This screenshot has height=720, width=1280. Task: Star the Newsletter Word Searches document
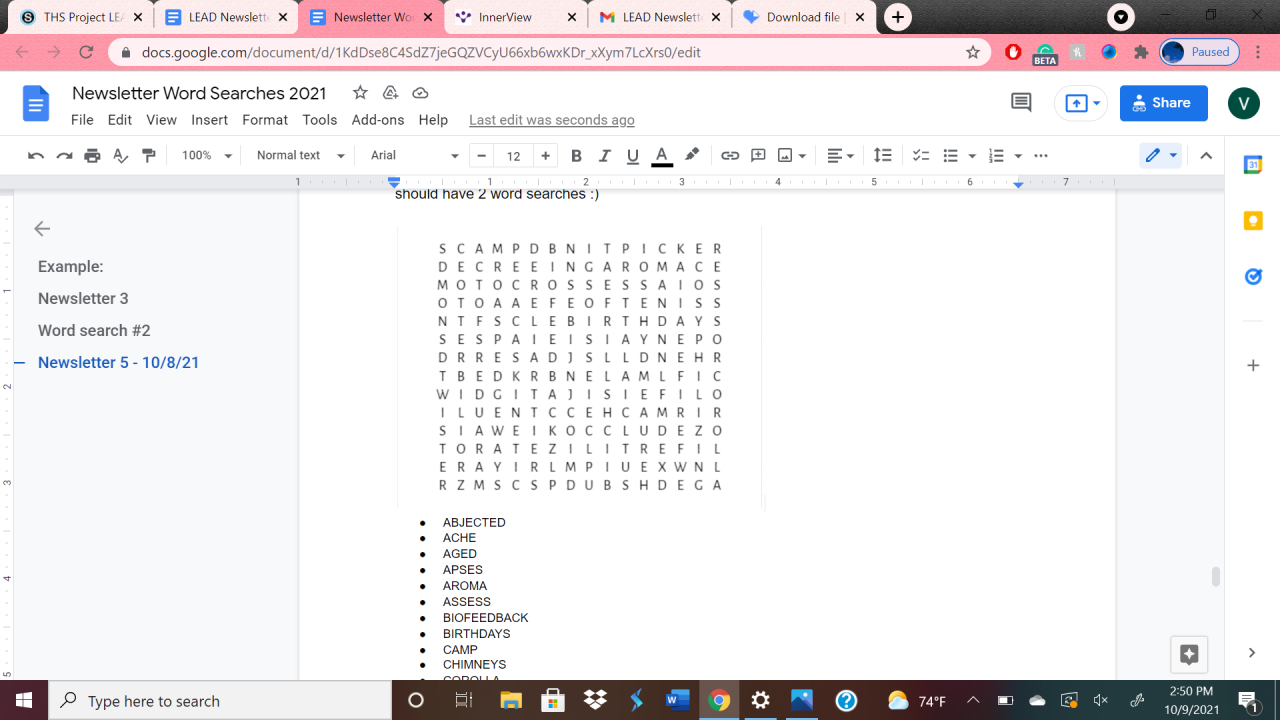click(360, 93)
